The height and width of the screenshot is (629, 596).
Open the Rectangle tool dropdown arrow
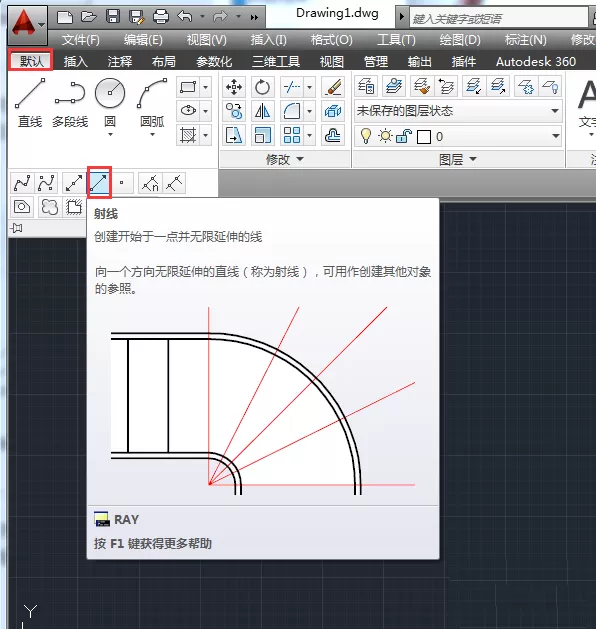coord(205,87)
